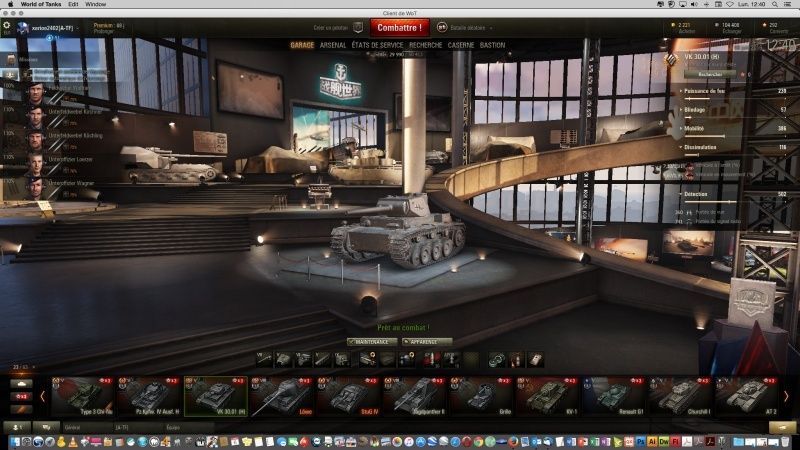800x450 pixels.
Task: Select the Grille tank in carousel
Action: click(481, 396)
